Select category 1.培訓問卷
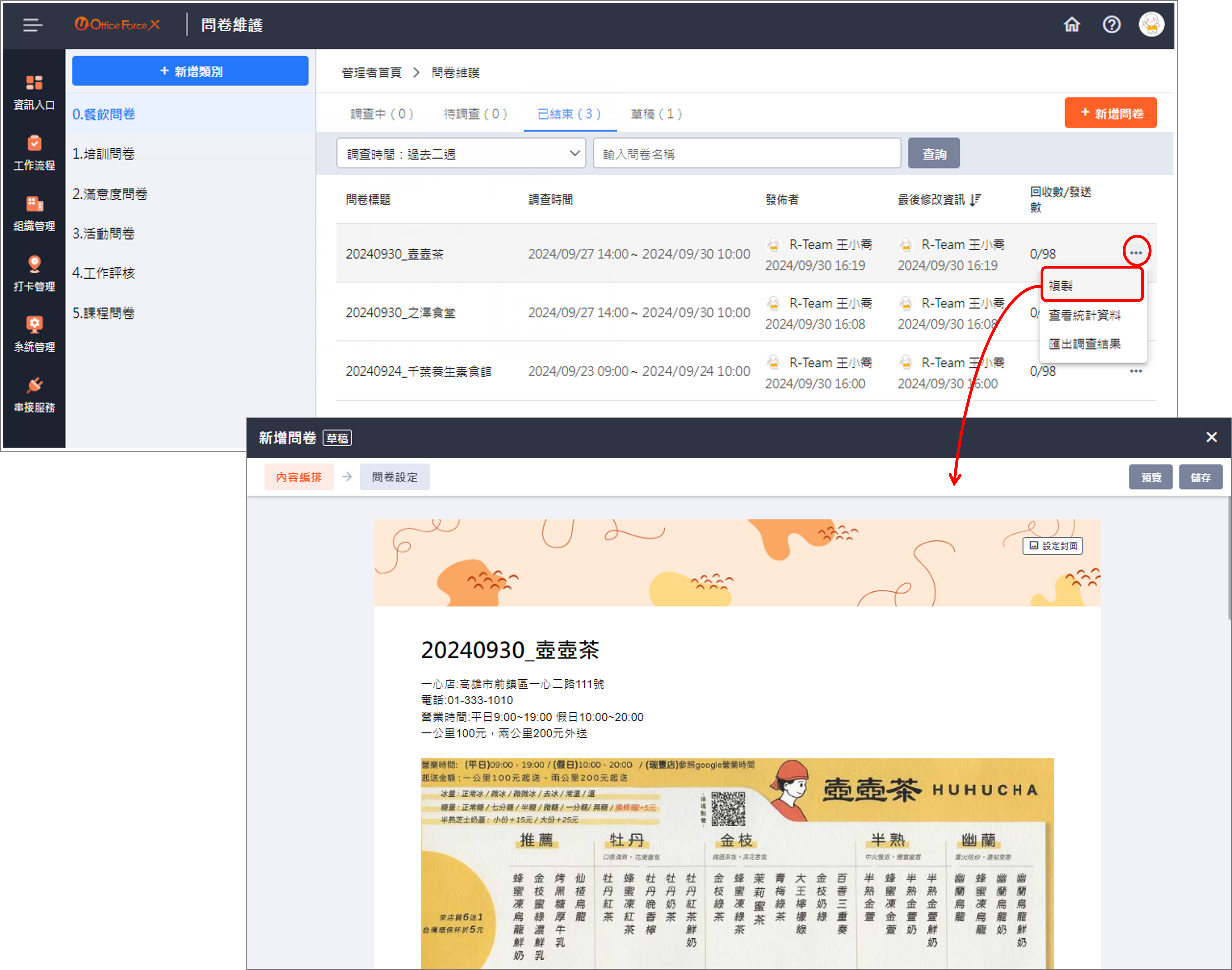The height and width of the screenshot is (970, 1232). pos(190,154)
